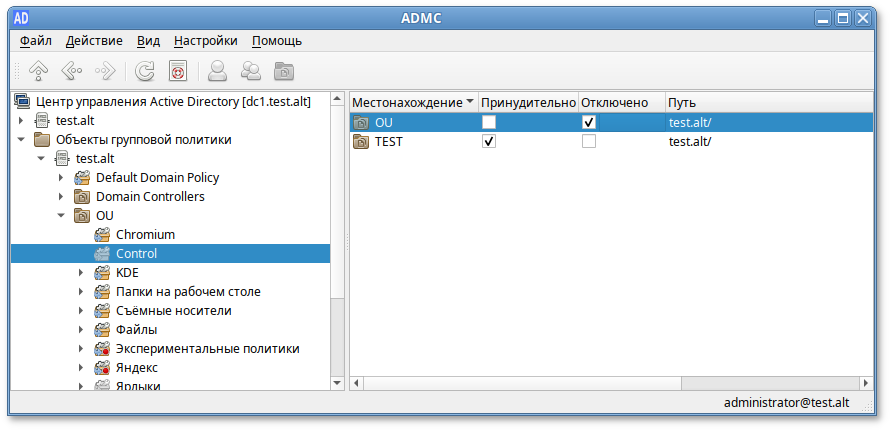Screen dimensions: 890x430
Task: Click the TEST name in the table
Action: (x=389, y=141)
